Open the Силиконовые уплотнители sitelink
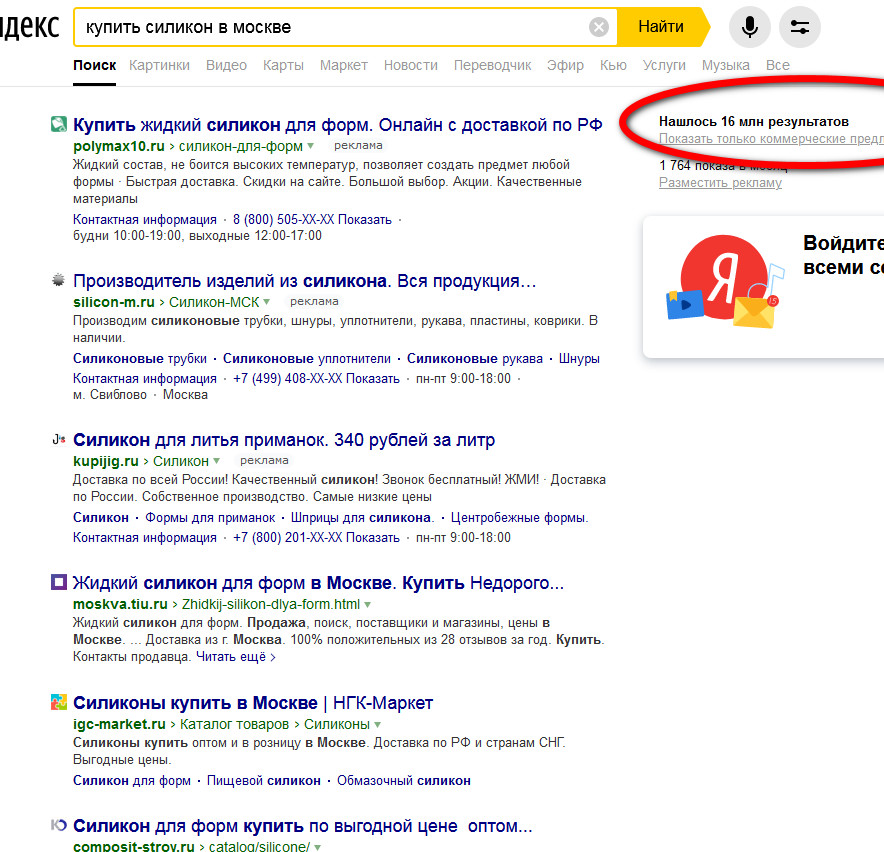884x852 pixels. [x=307, y=359]
